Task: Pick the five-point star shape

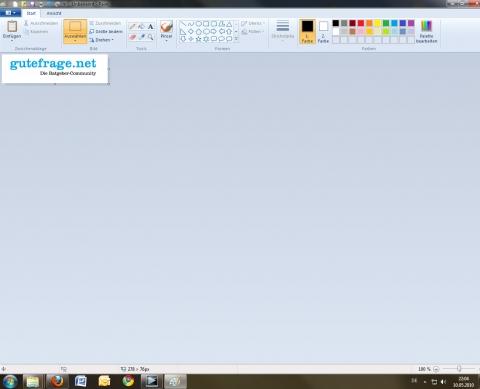Action: [198, 39]
